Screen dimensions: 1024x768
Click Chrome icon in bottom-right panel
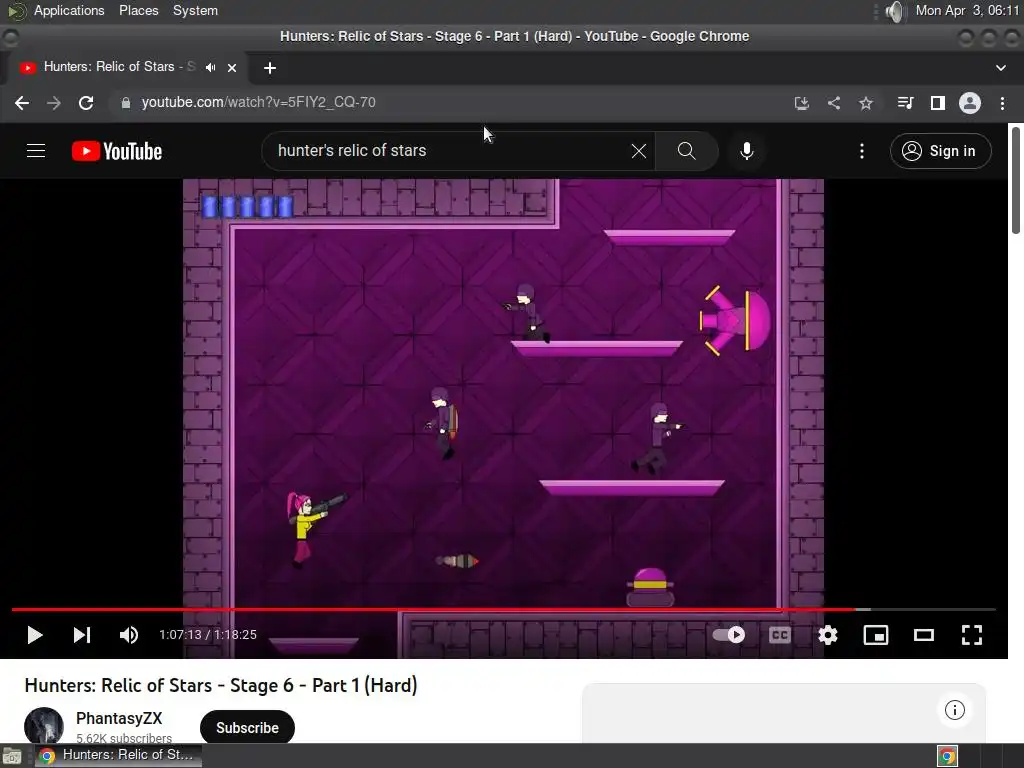947,756
